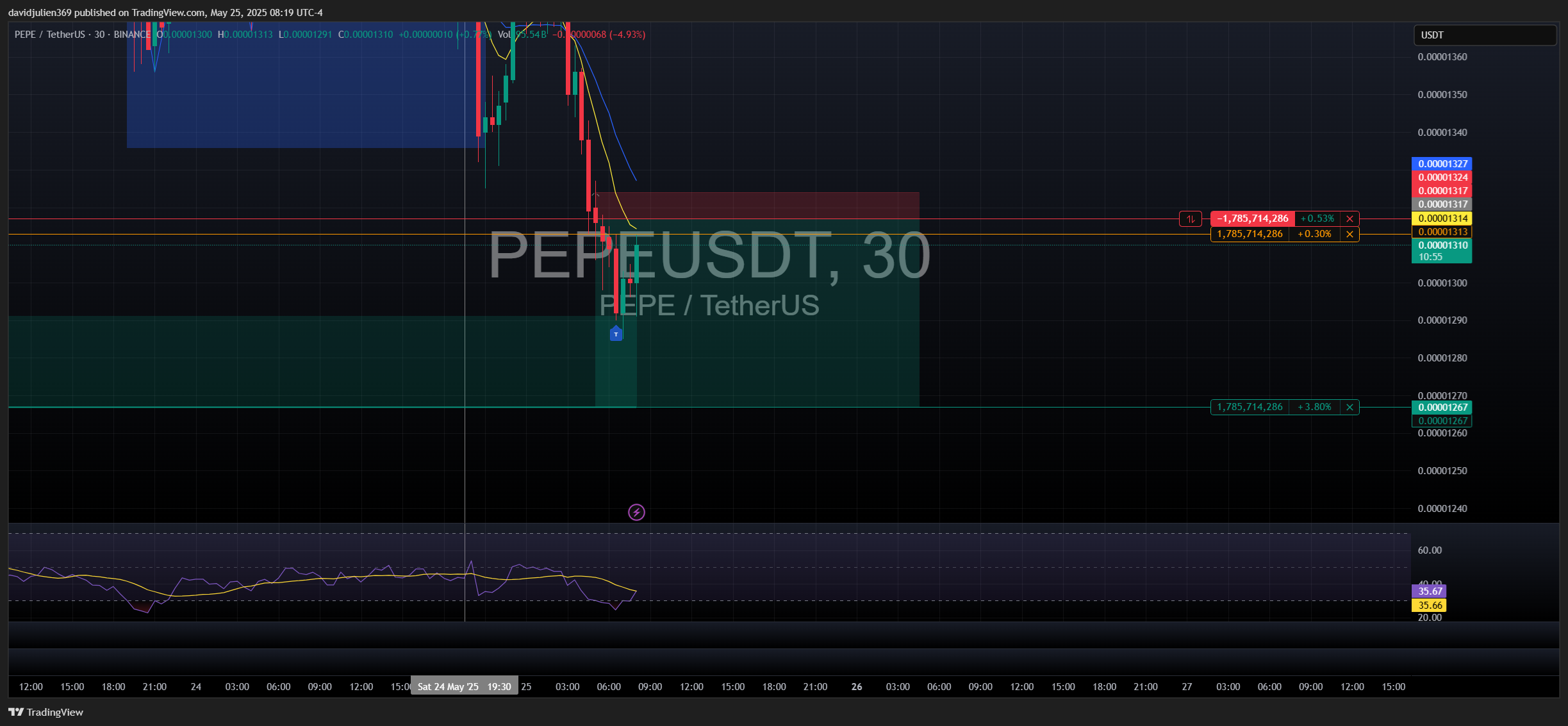The height and width of the screenshot is (726, 1568).
Task: Click the PEPE / TetherUS symbol title in the legend
Action: [x=49, y=35]
